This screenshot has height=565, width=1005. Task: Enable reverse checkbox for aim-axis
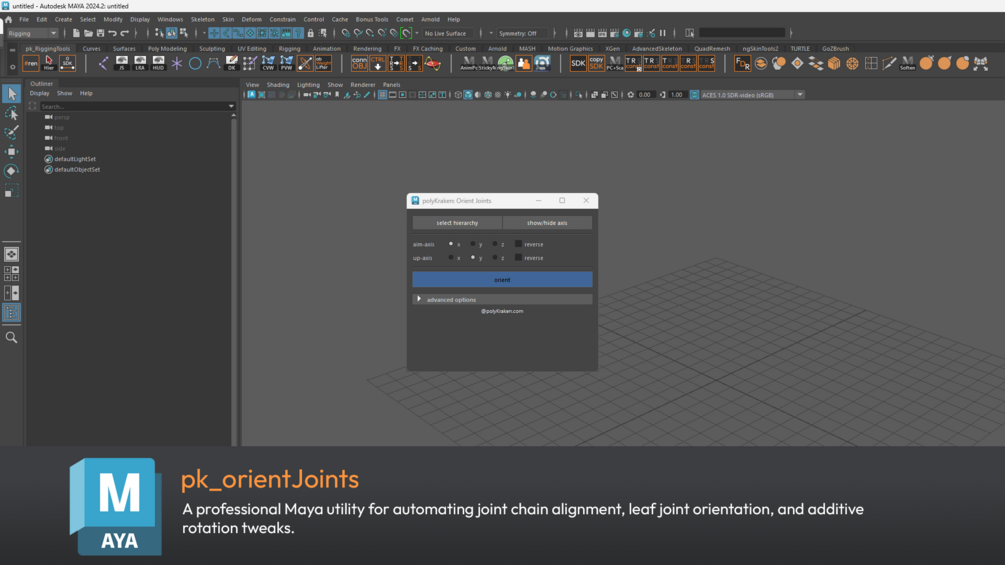(x=519, y=244)
